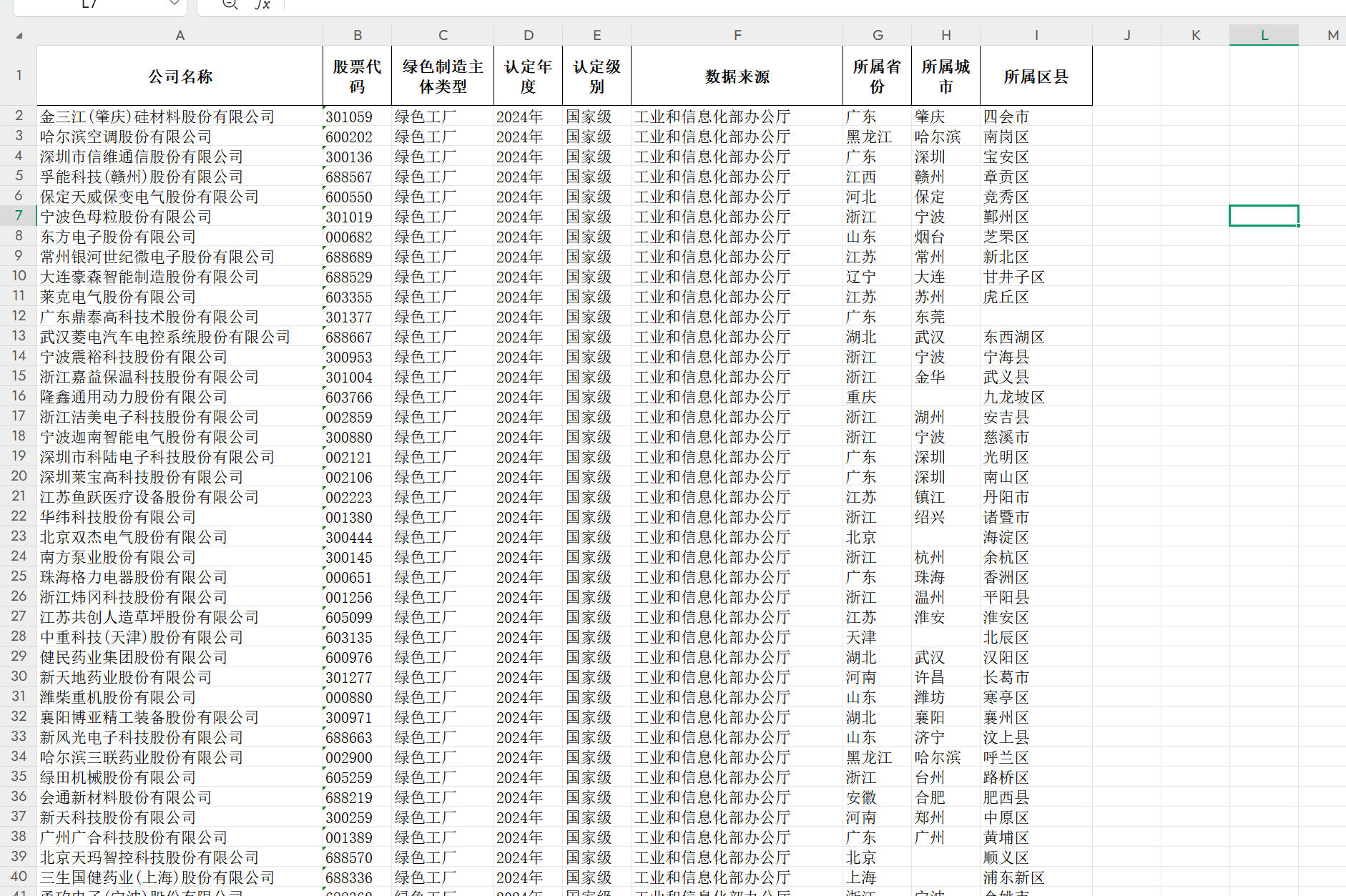Screen dimensions: 1346x896
Task: Select province cell 辽宁
Action: (x=878, y=277)
